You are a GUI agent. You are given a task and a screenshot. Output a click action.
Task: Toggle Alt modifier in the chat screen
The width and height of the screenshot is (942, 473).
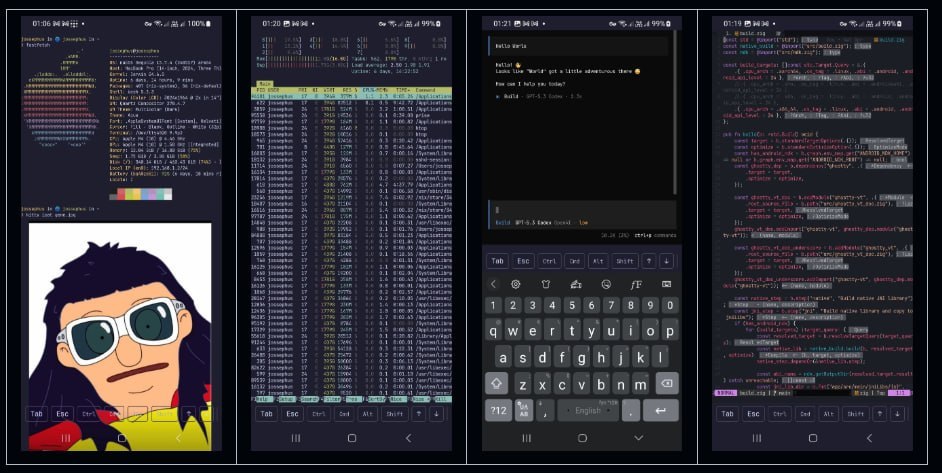point(598,261)
